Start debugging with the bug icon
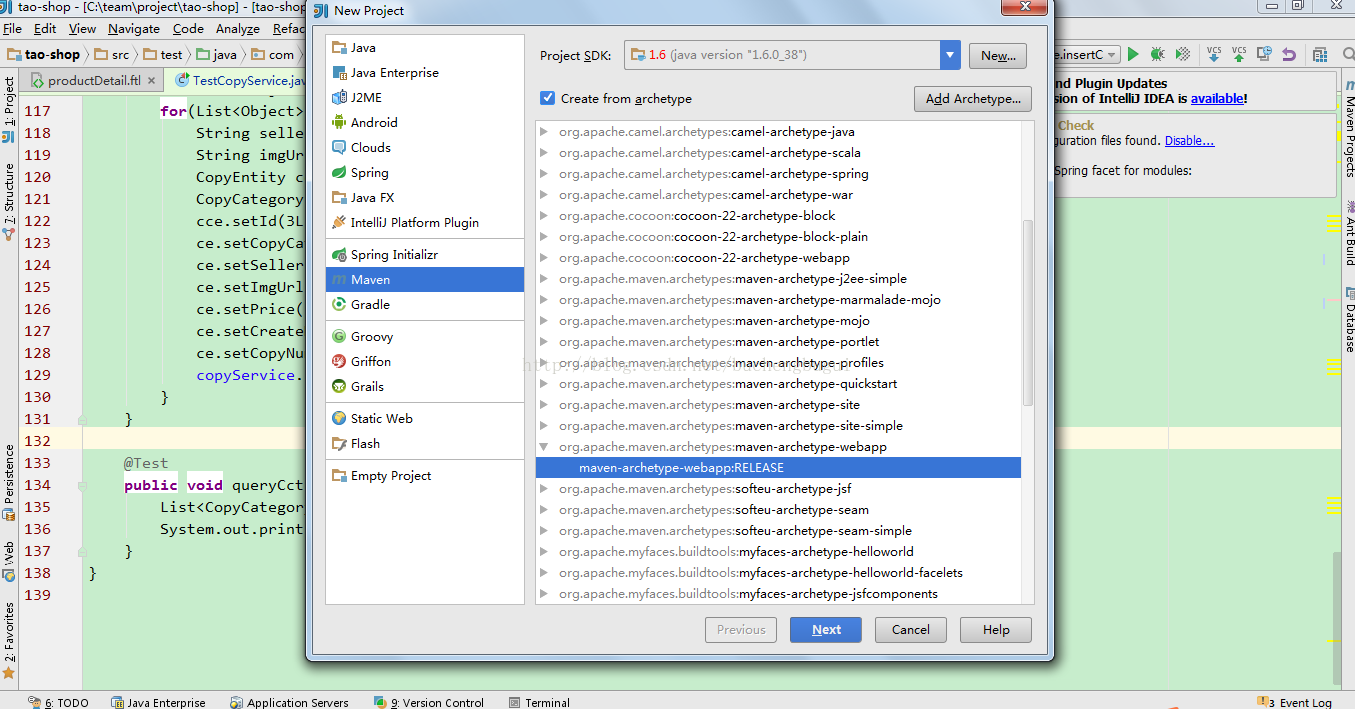Screen dimensions: 1355x709 click(x=1157, y=54)
